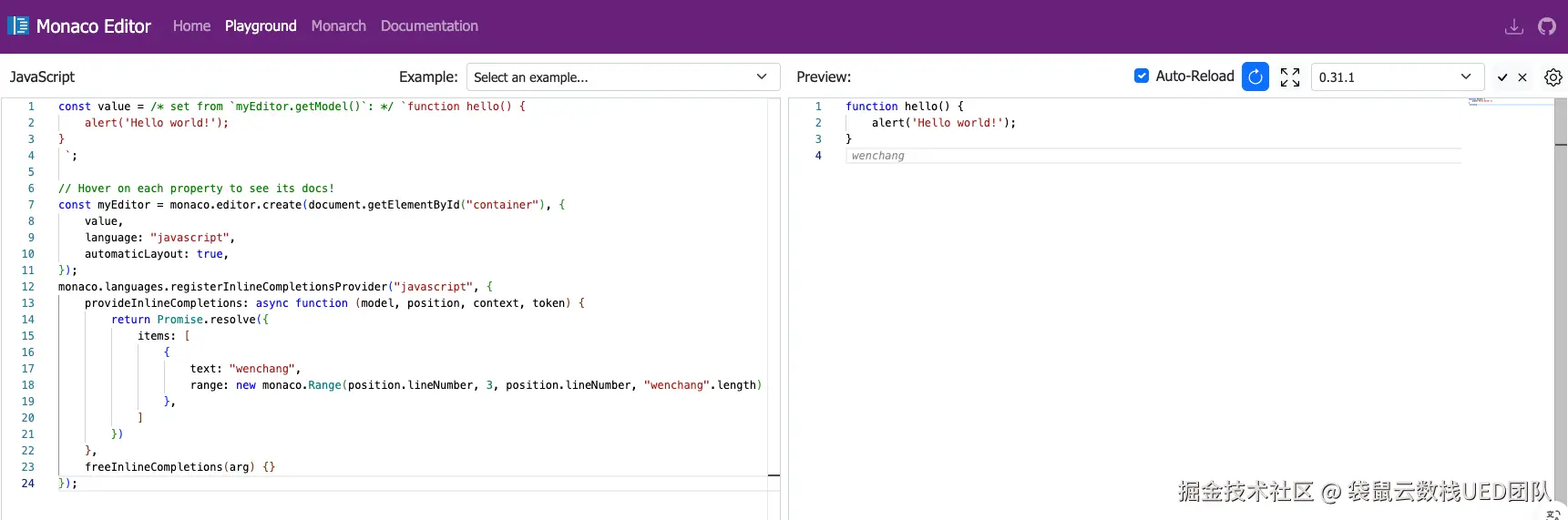Click 'language: "javascript"' on line 9
This screenshot has width=1568, height=520.
[159, 238]
